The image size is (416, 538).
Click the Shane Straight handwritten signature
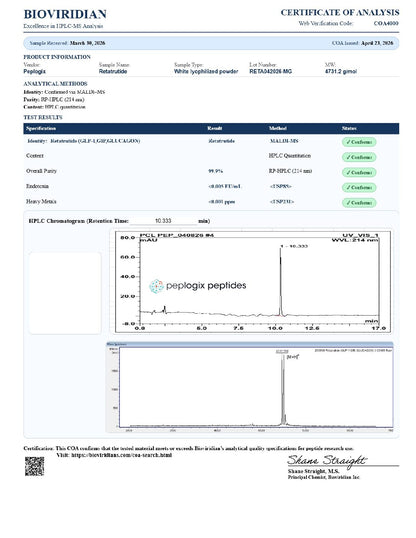point(327,461)
